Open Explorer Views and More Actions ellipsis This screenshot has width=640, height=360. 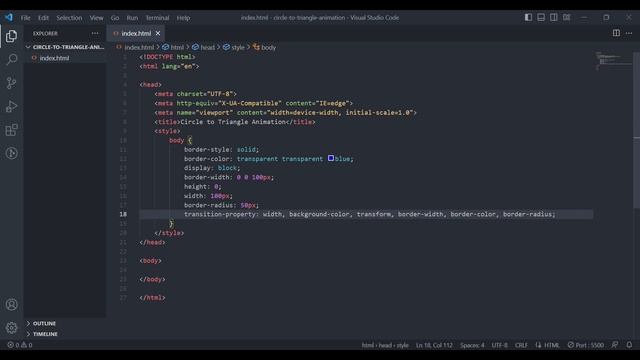[95, 33]
